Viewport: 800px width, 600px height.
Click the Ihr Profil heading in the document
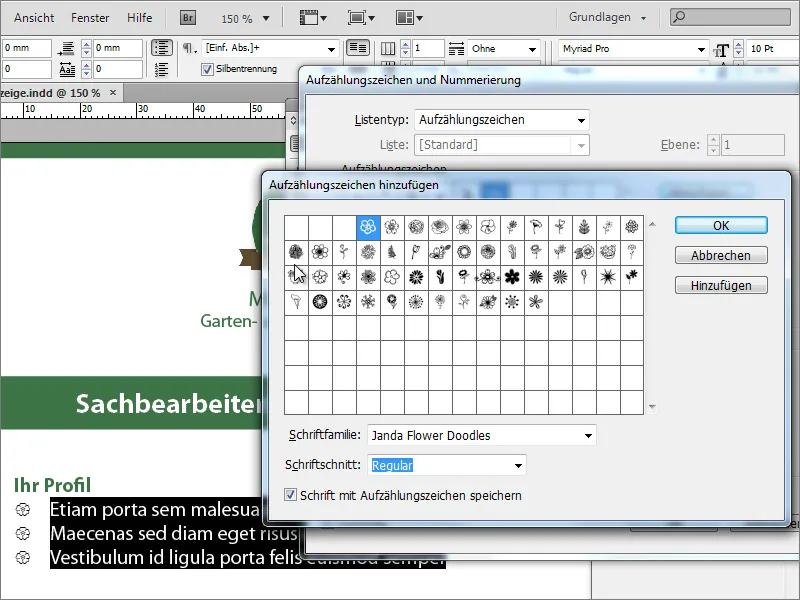pos(53,485)
